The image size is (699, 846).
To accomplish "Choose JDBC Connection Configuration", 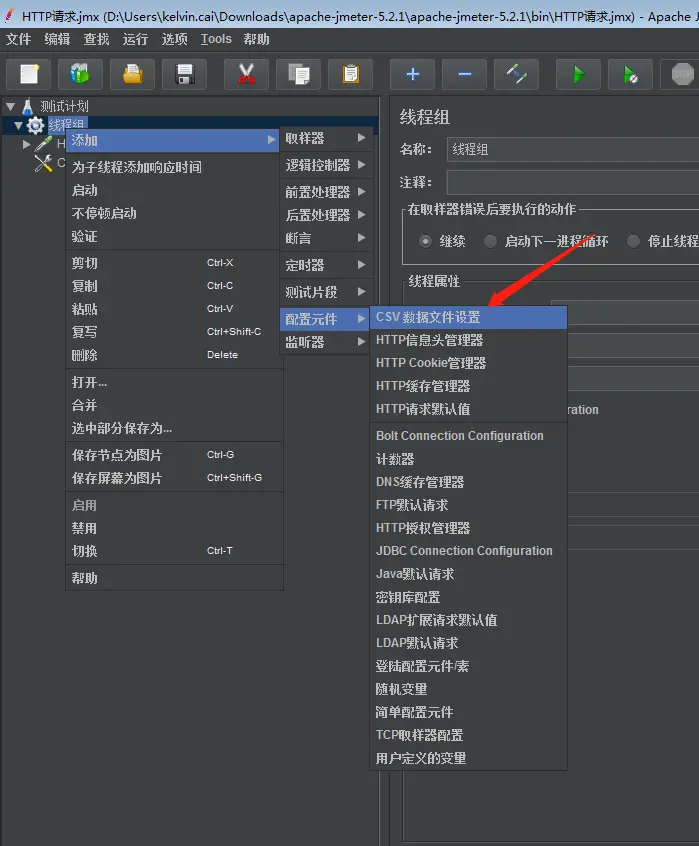I will [x=468, y=551].
